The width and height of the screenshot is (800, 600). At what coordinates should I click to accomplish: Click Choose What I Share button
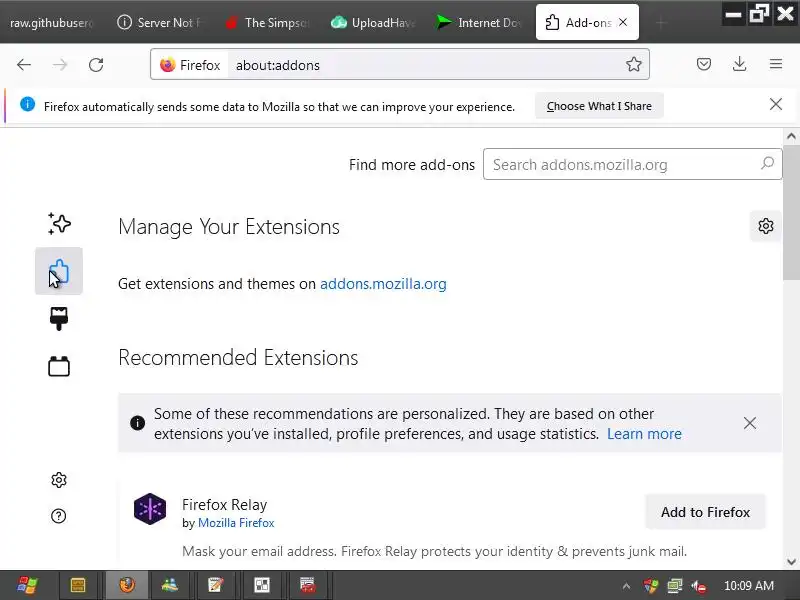[599, 106]
